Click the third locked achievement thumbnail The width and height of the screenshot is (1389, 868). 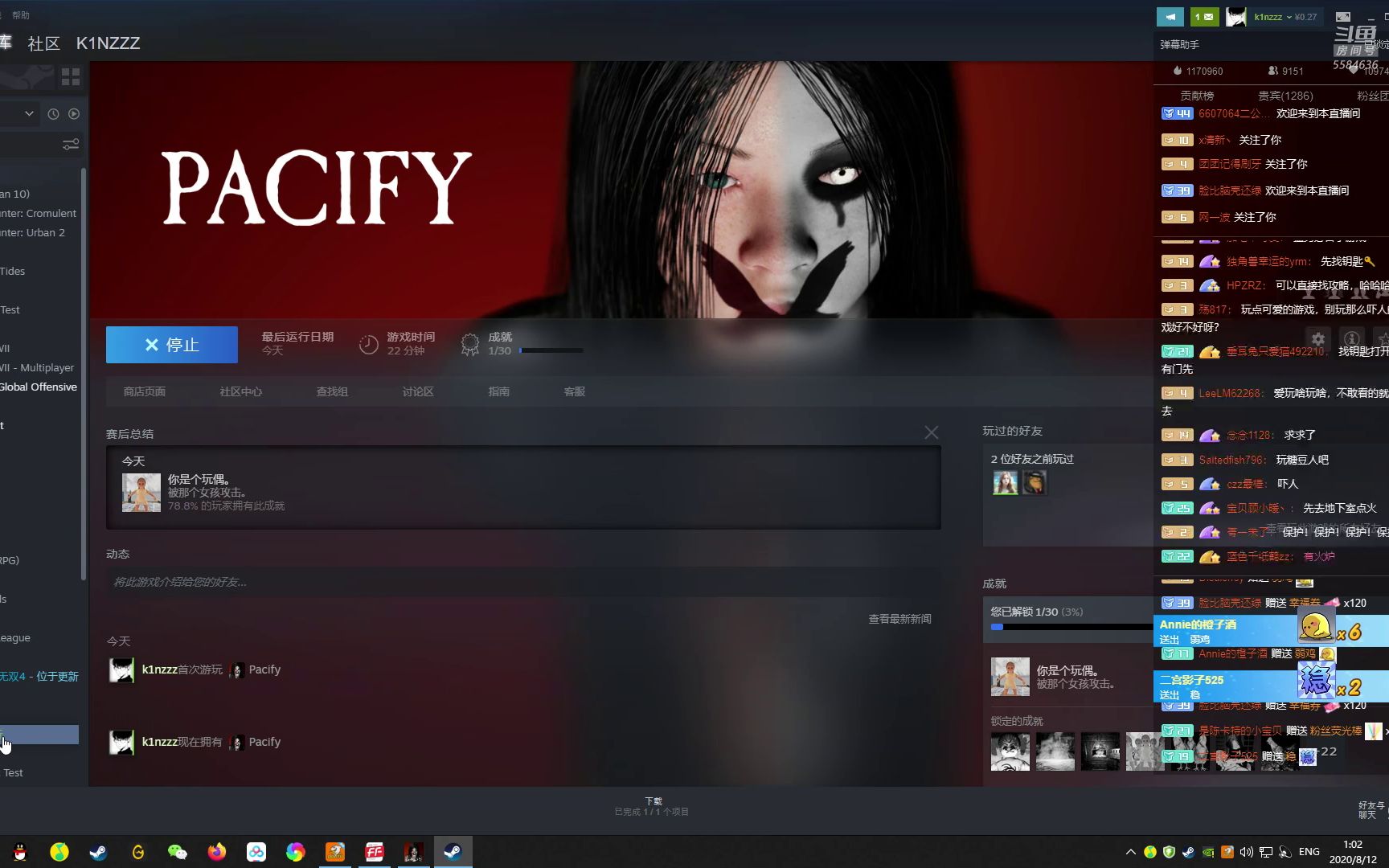click(1100, 751)
